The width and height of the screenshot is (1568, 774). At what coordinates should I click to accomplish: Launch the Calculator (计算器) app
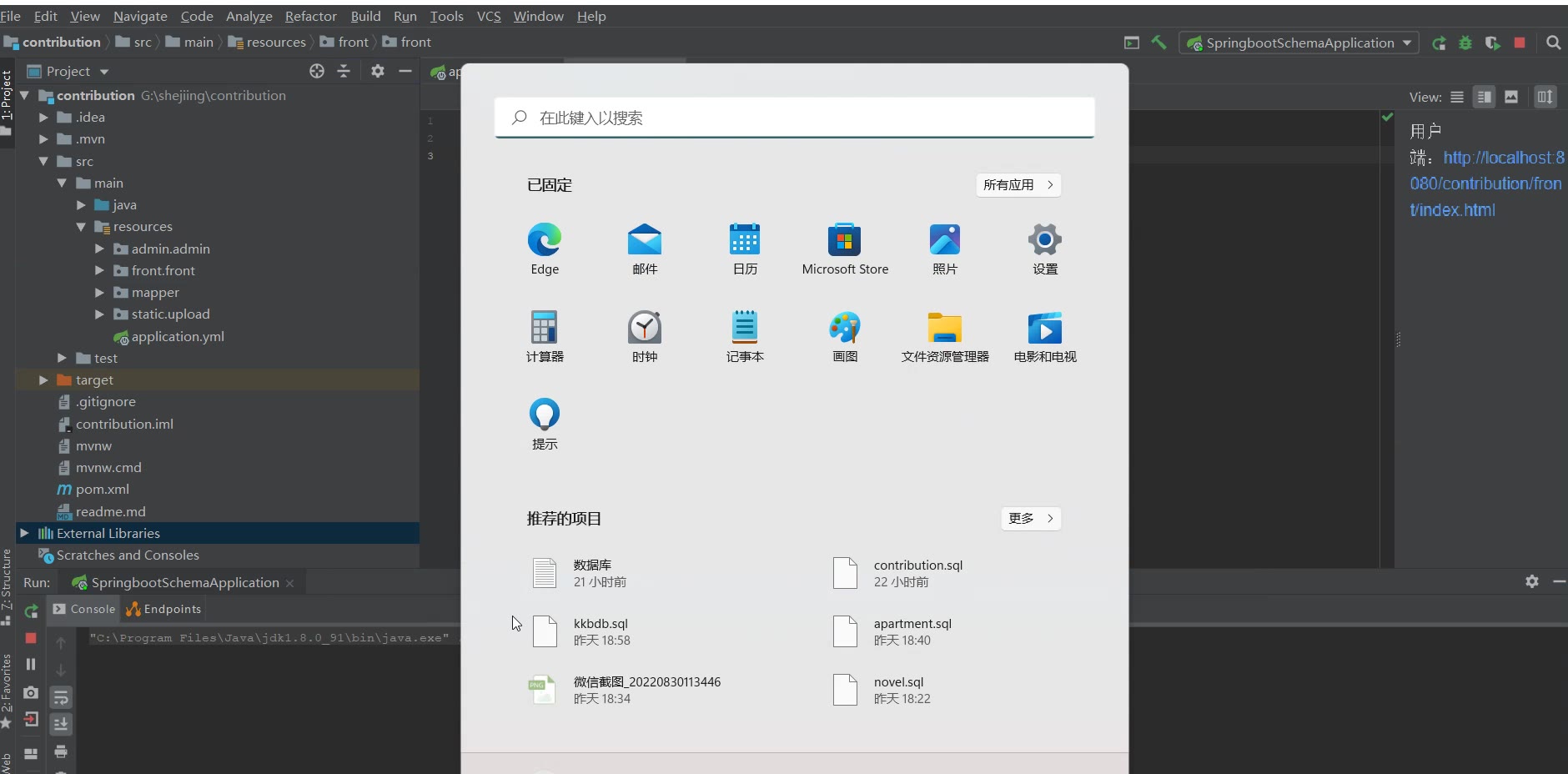click(545, 336)
